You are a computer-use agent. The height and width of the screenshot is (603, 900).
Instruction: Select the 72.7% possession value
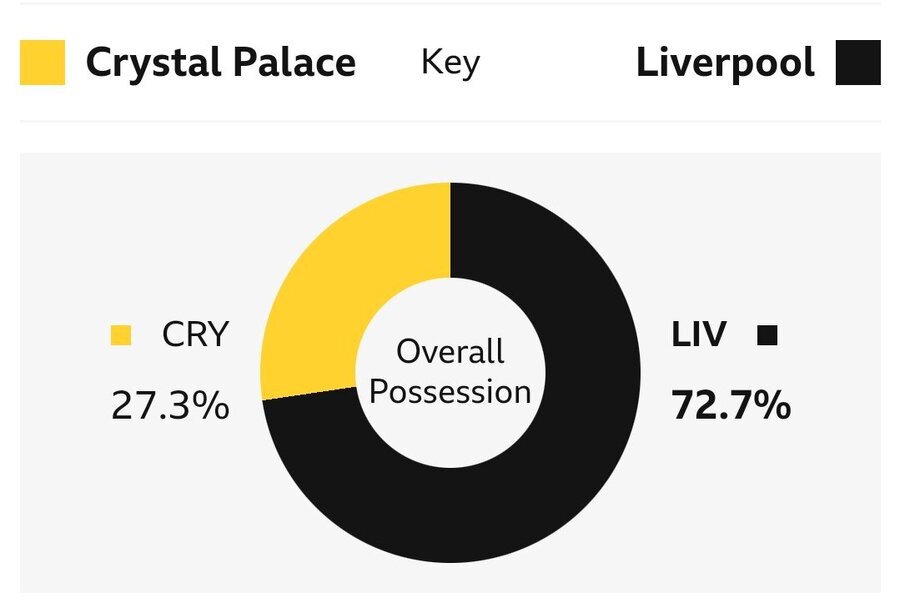pyautogui.click(x=731, y=406)
